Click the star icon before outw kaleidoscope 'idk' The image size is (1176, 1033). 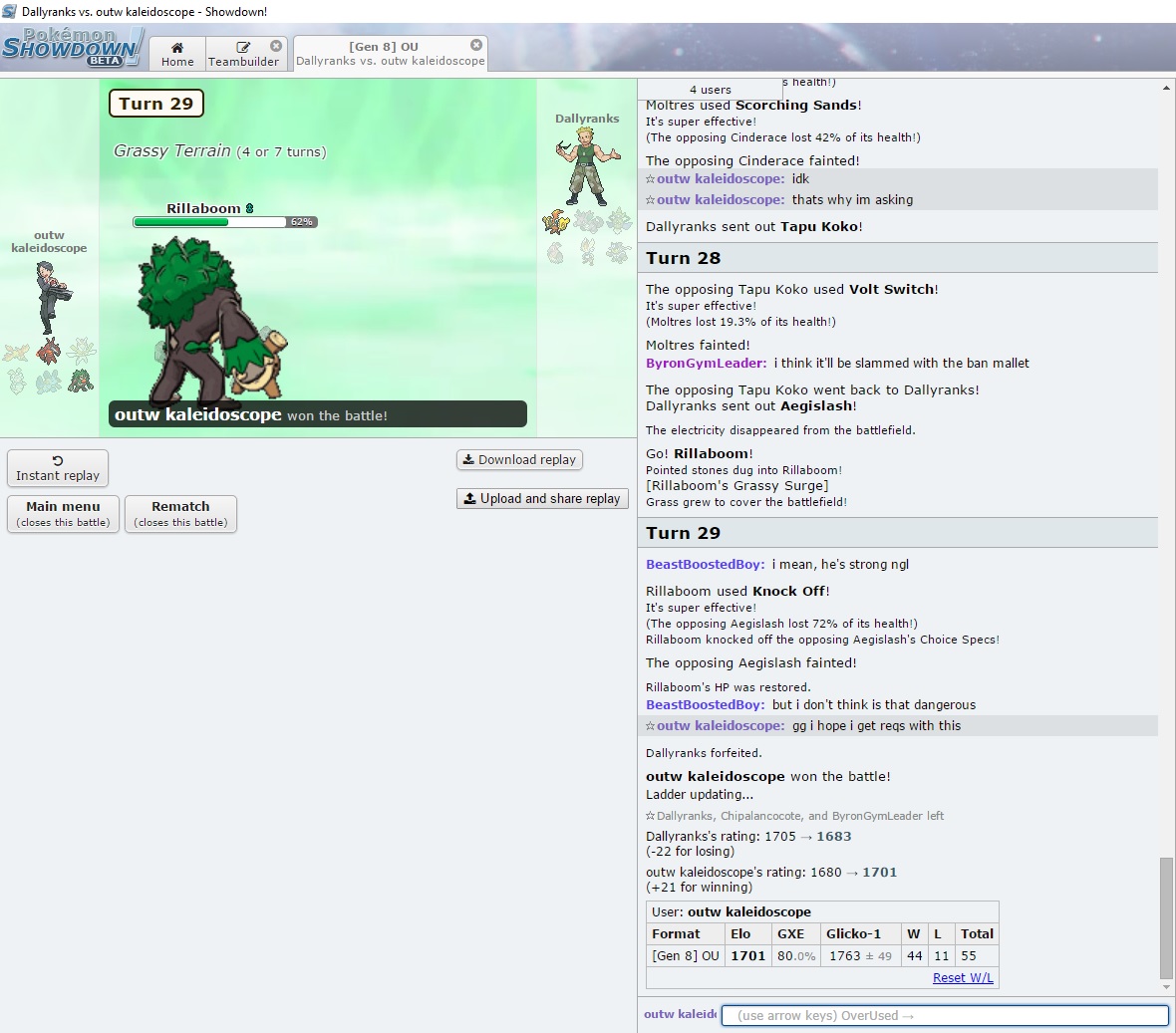(650, 179)
